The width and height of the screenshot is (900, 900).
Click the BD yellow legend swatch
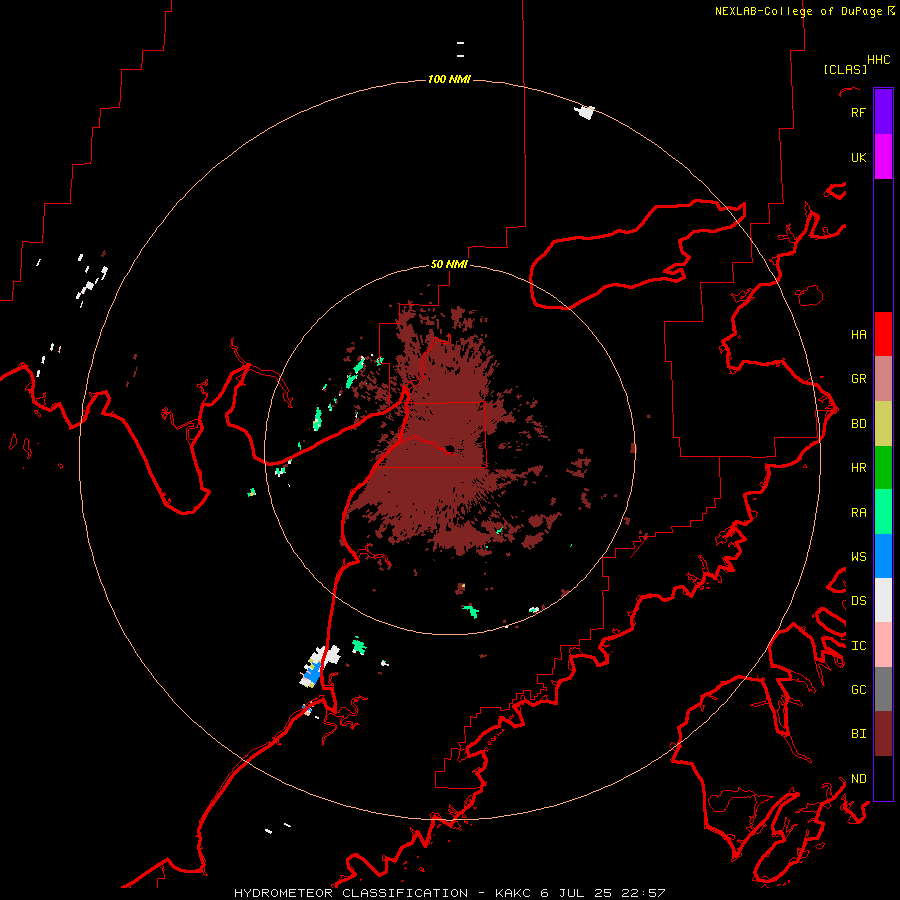(883, 424)
